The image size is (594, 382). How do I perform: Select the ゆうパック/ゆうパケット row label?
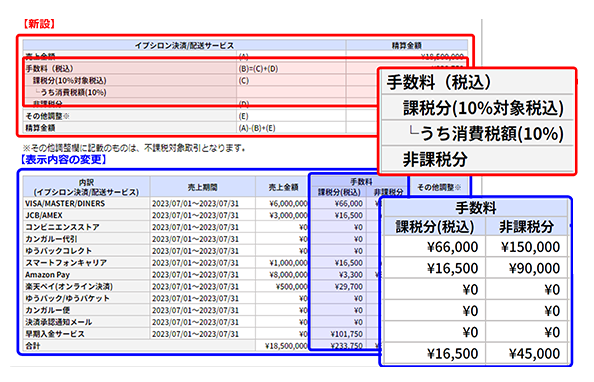click(x=67, y=298)
